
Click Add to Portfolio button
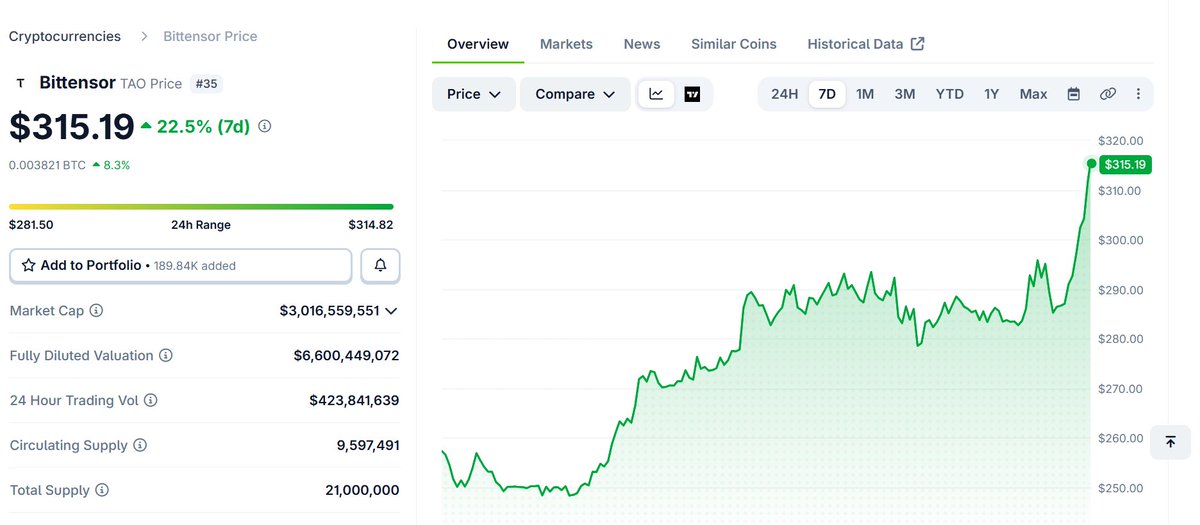click(x=181, y=266)
